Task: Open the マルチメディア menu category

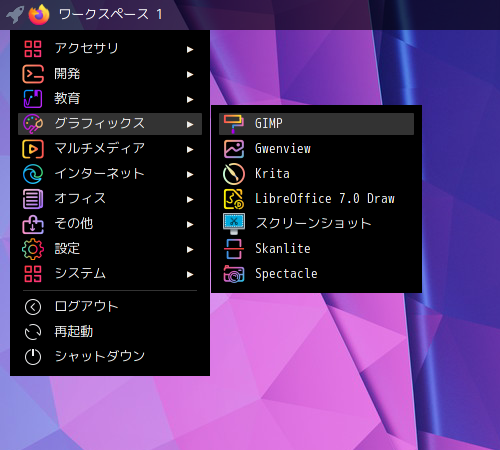Action: (x=110, y=149)
